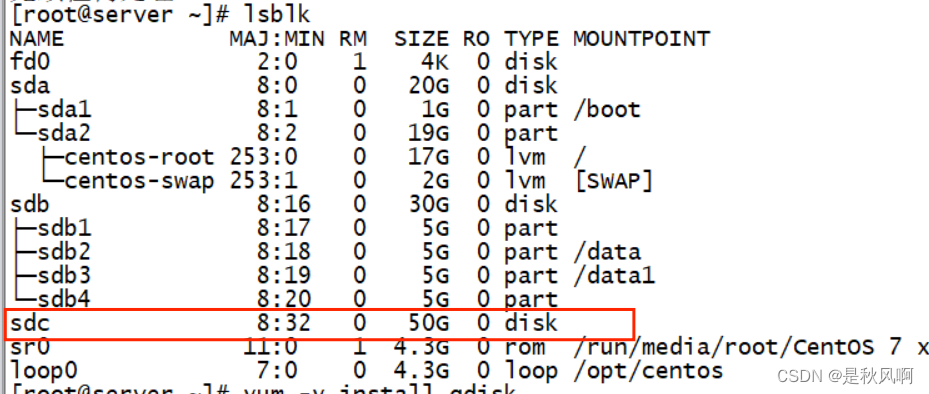Click the sda1 partition name
This screenshot has width=929, height=394.
point(65,109)
